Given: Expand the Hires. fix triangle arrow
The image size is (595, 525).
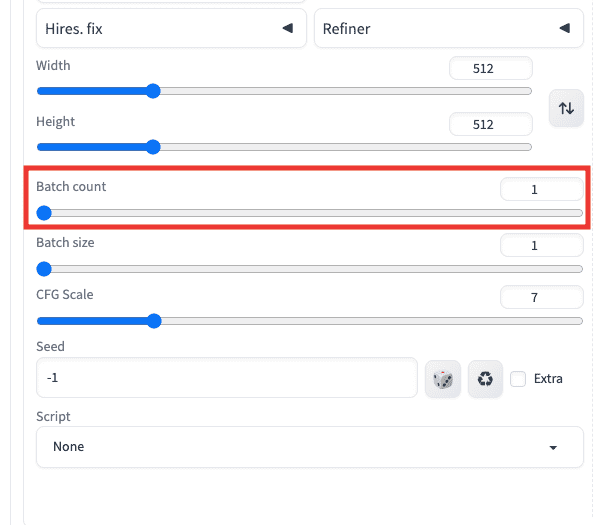Looking at the screenshot, I should coord(288,28).
